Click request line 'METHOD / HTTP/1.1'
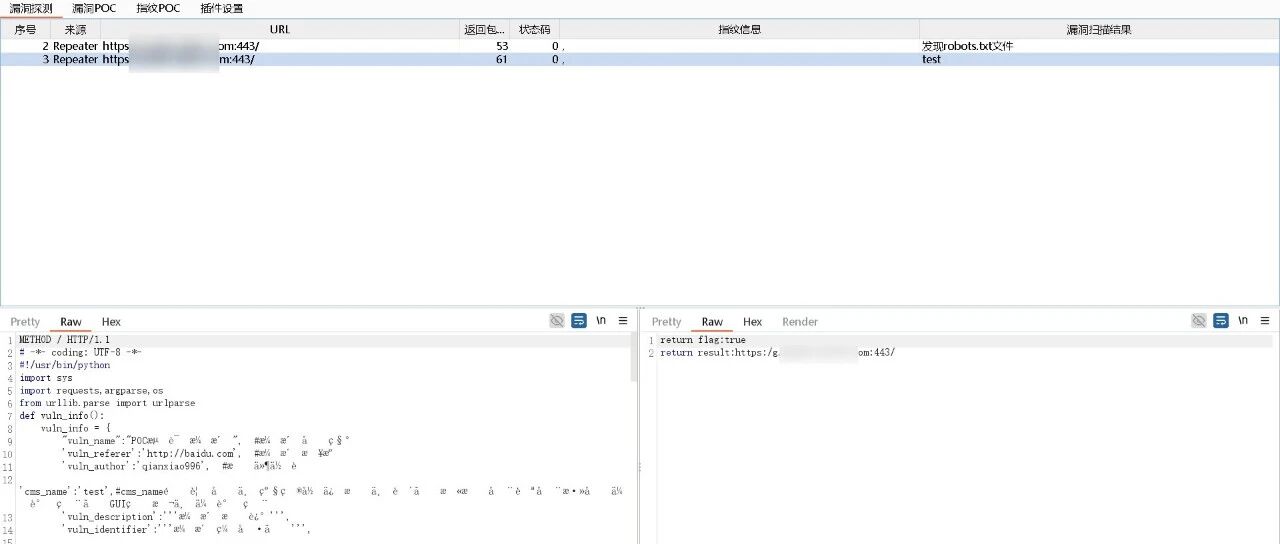Viewport: 1280px width, 544px height. pos(64,340)
